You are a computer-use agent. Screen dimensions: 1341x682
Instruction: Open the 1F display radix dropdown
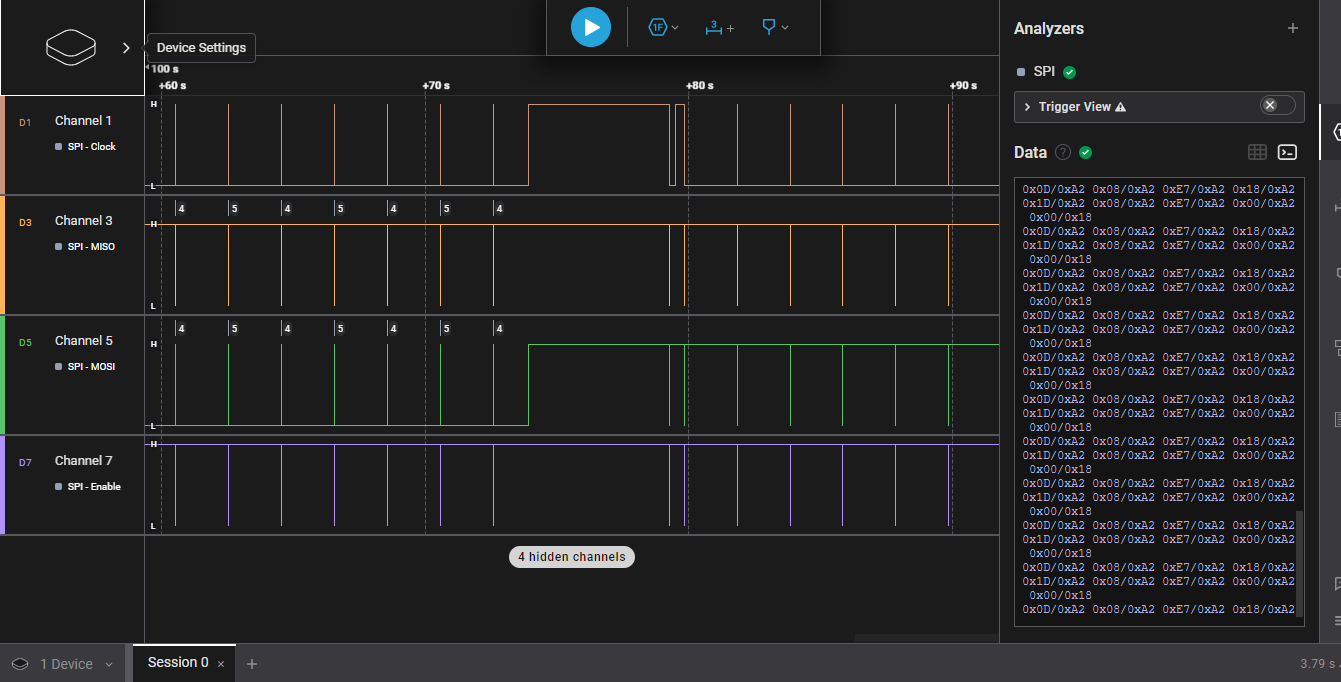664,27
